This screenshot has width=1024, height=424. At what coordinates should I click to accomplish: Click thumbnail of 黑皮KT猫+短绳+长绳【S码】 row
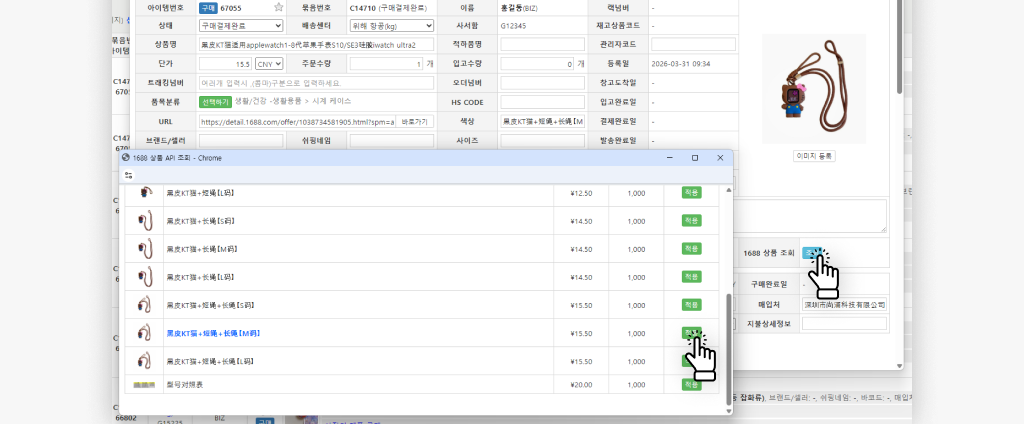coord(144,305)
